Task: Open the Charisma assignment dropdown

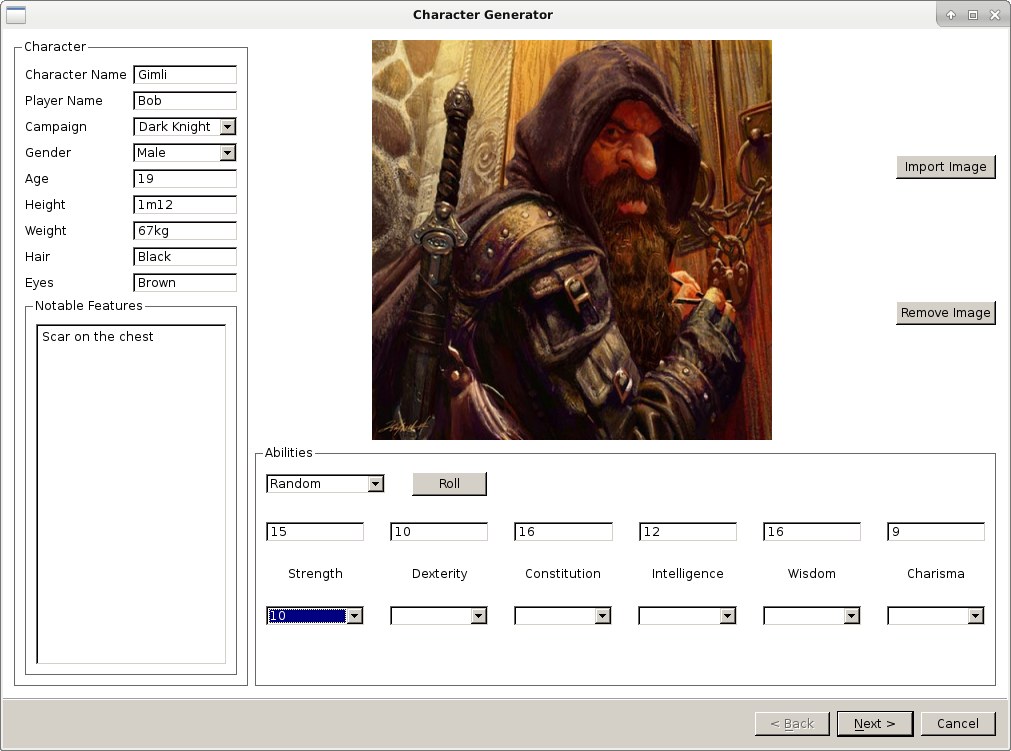Action: coord(976,616)
